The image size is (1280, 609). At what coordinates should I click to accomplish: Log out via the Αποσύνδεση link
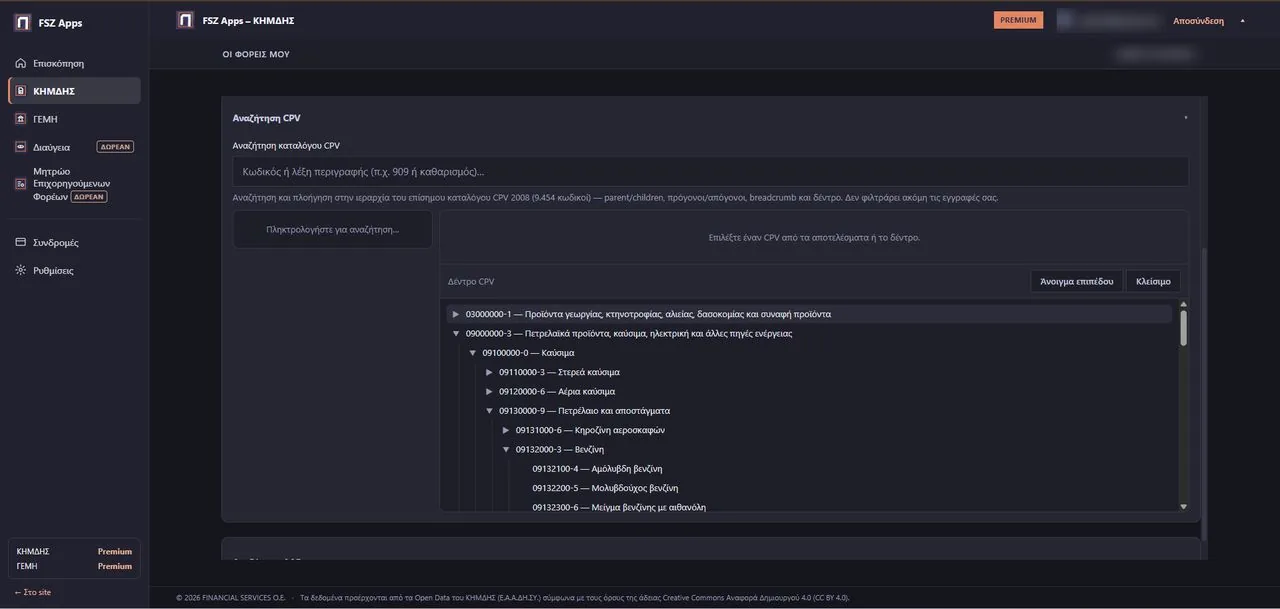pos(1198,21)
